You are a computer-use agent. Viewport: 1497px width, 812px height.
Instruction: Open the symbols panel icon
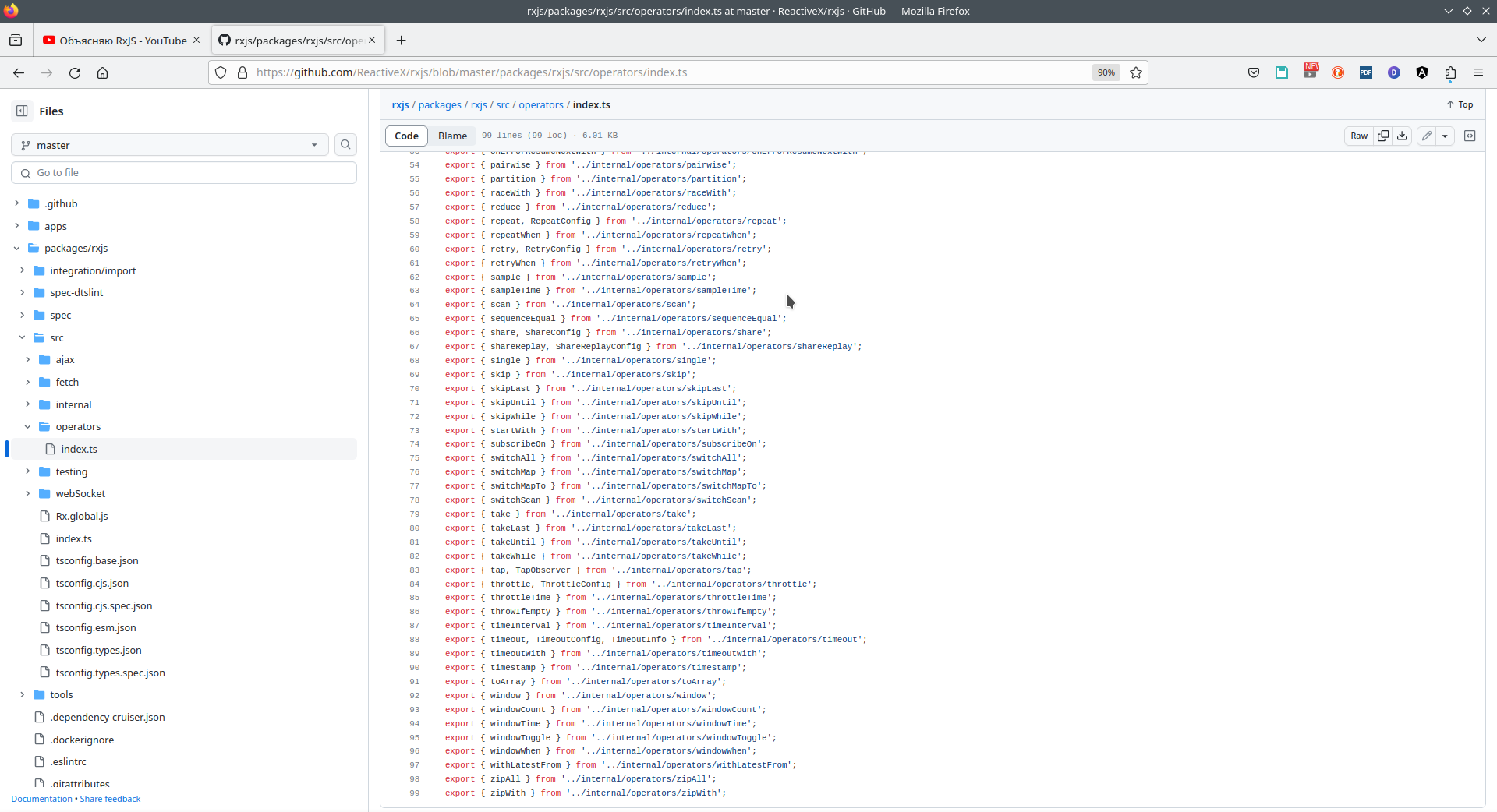tap(1470, 136)
